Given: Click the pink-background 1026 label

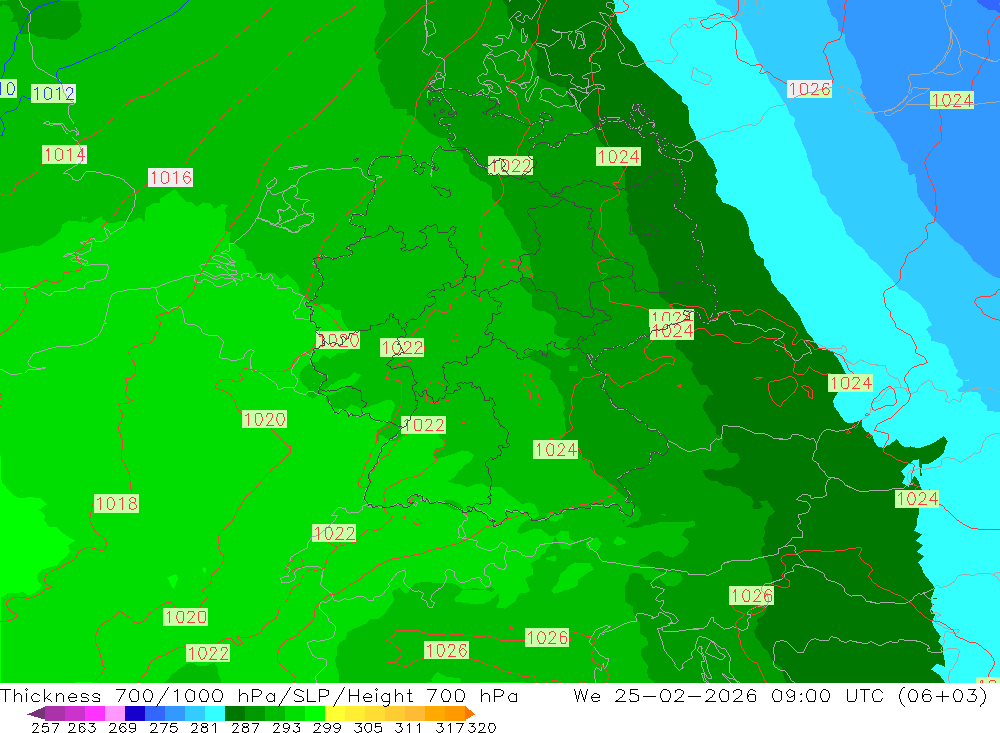Looking at the screenshot, I should coord(809,89).
